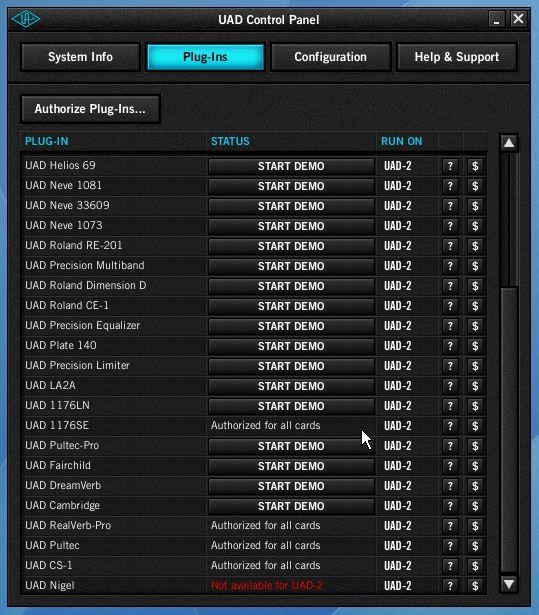Open help for UAD 1176SE
This screenshot has width=539, height=615.
click(450, 426)
